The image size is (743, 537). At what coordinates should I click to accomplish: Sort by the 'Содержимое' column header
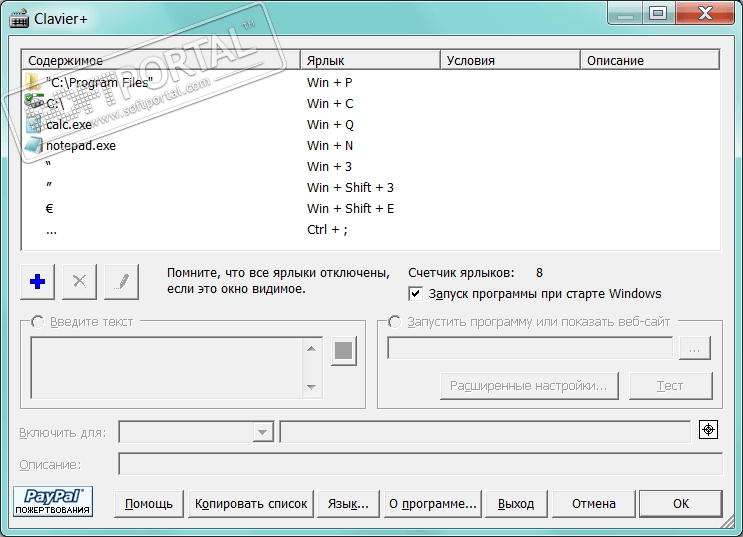tap(161, 61)
